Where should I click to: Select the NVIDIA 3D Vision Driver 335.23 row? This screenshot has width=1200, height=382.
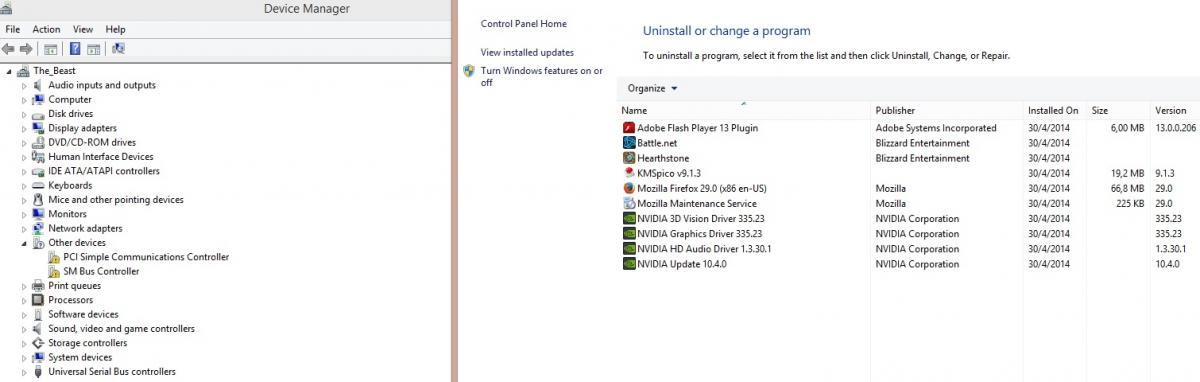[909, 218]
